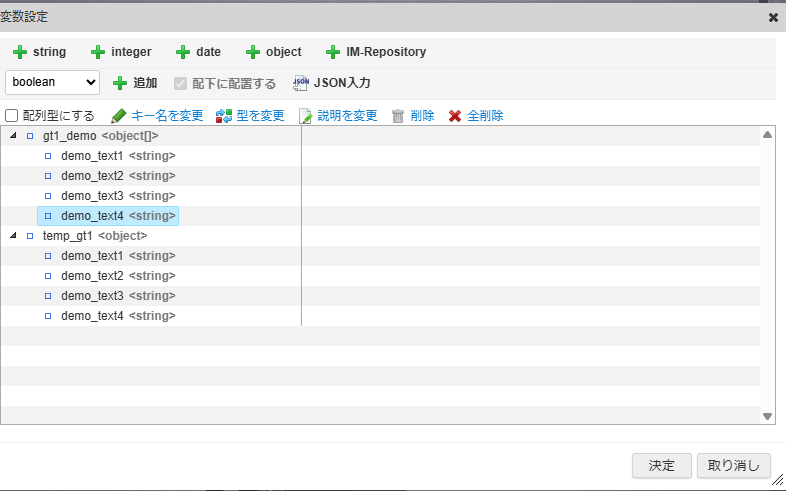Open the boolean type dropdown
786x491 pixels.
pos(52,82)
